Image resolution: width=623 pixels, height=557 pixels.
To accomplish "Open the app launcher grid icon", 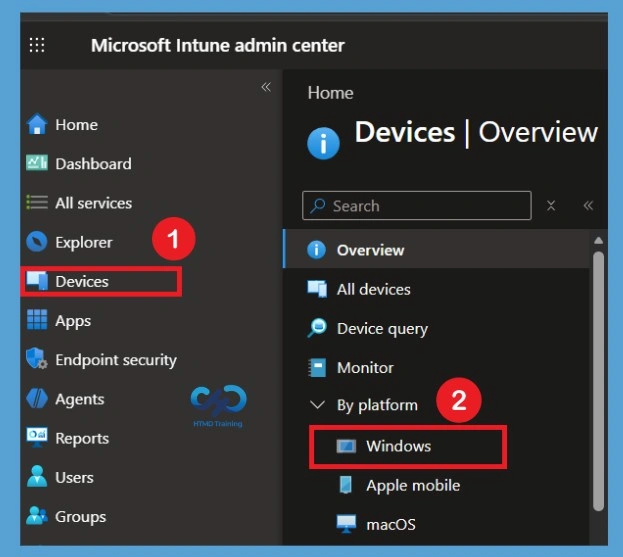I will point(37,45).
